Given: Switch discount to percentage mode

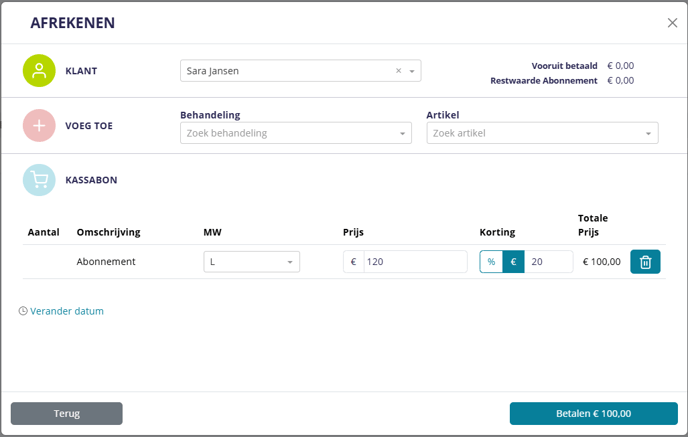Looking at the screenshot, I should click(491, 262).
